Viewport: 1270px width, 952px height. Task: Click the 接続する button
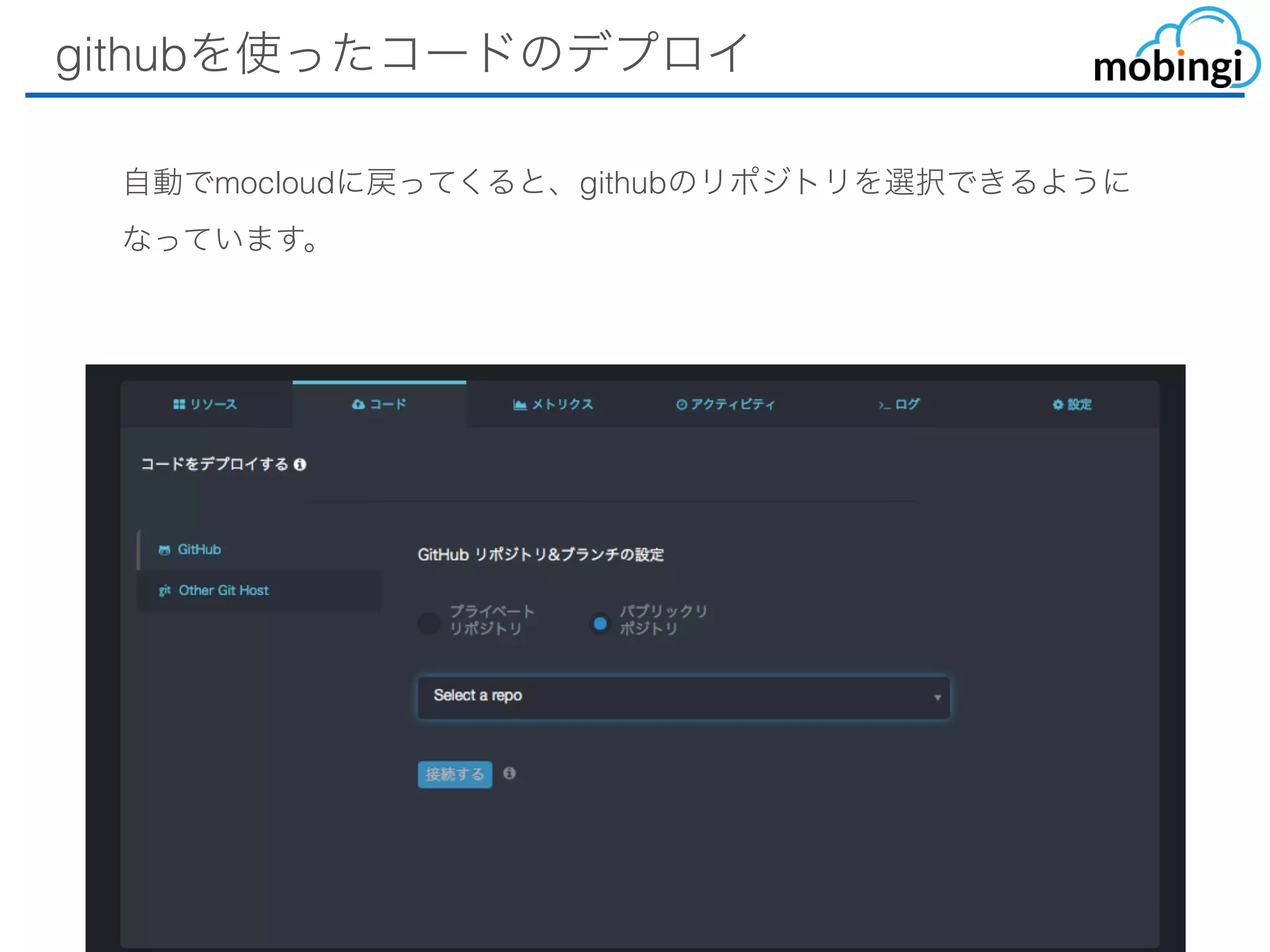(x=455, y=774)
